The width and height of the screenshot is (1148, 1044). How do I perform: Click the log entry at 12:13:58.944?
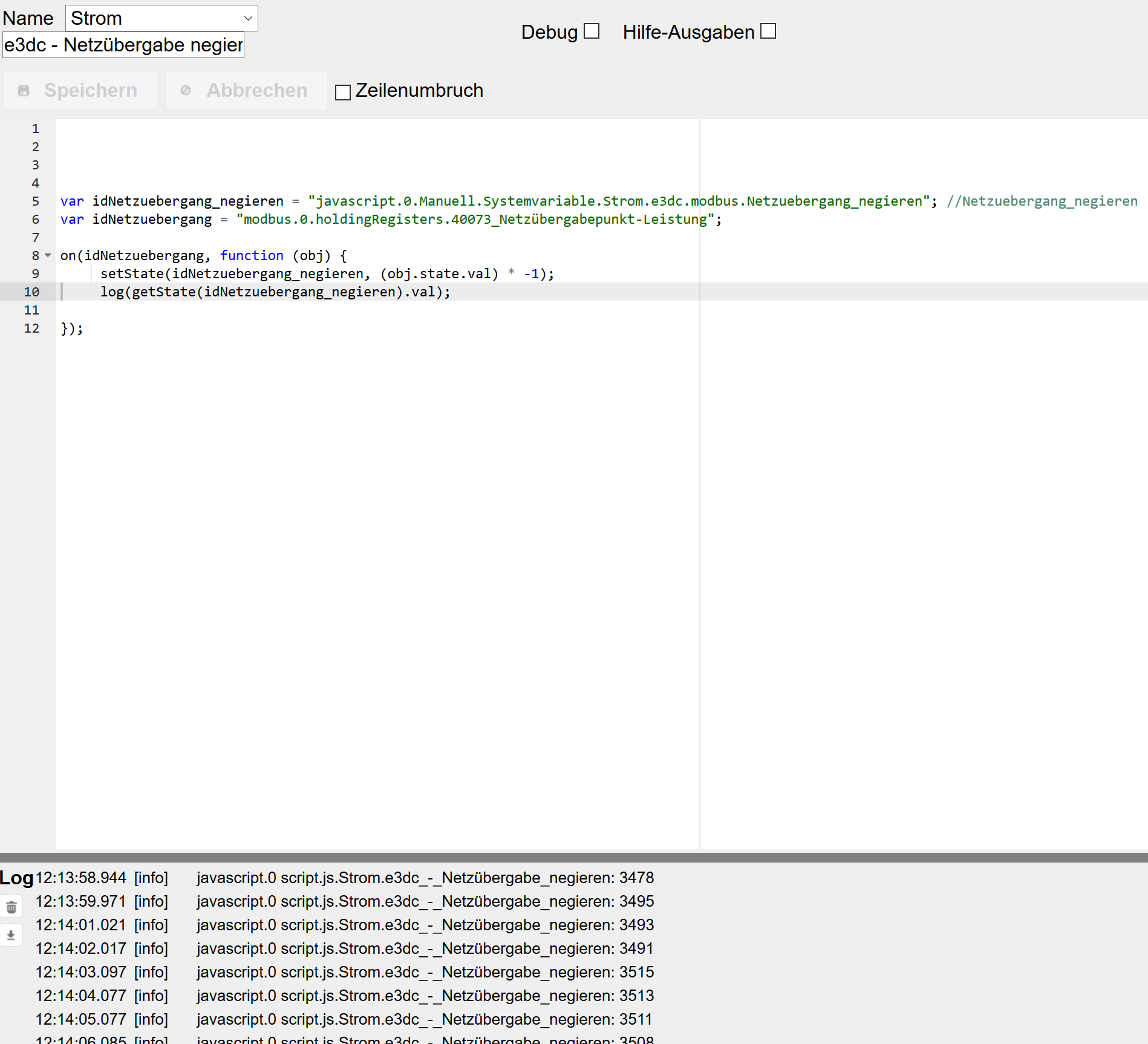pyautogui.click(x=345, y=878)
